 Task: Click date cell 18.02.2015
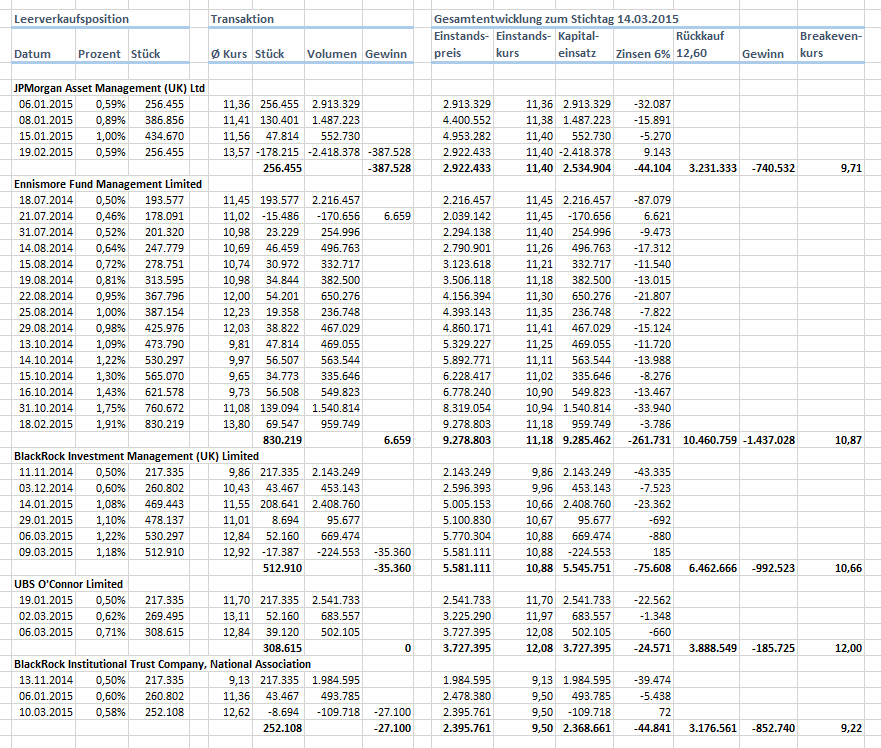pos(46,424)
